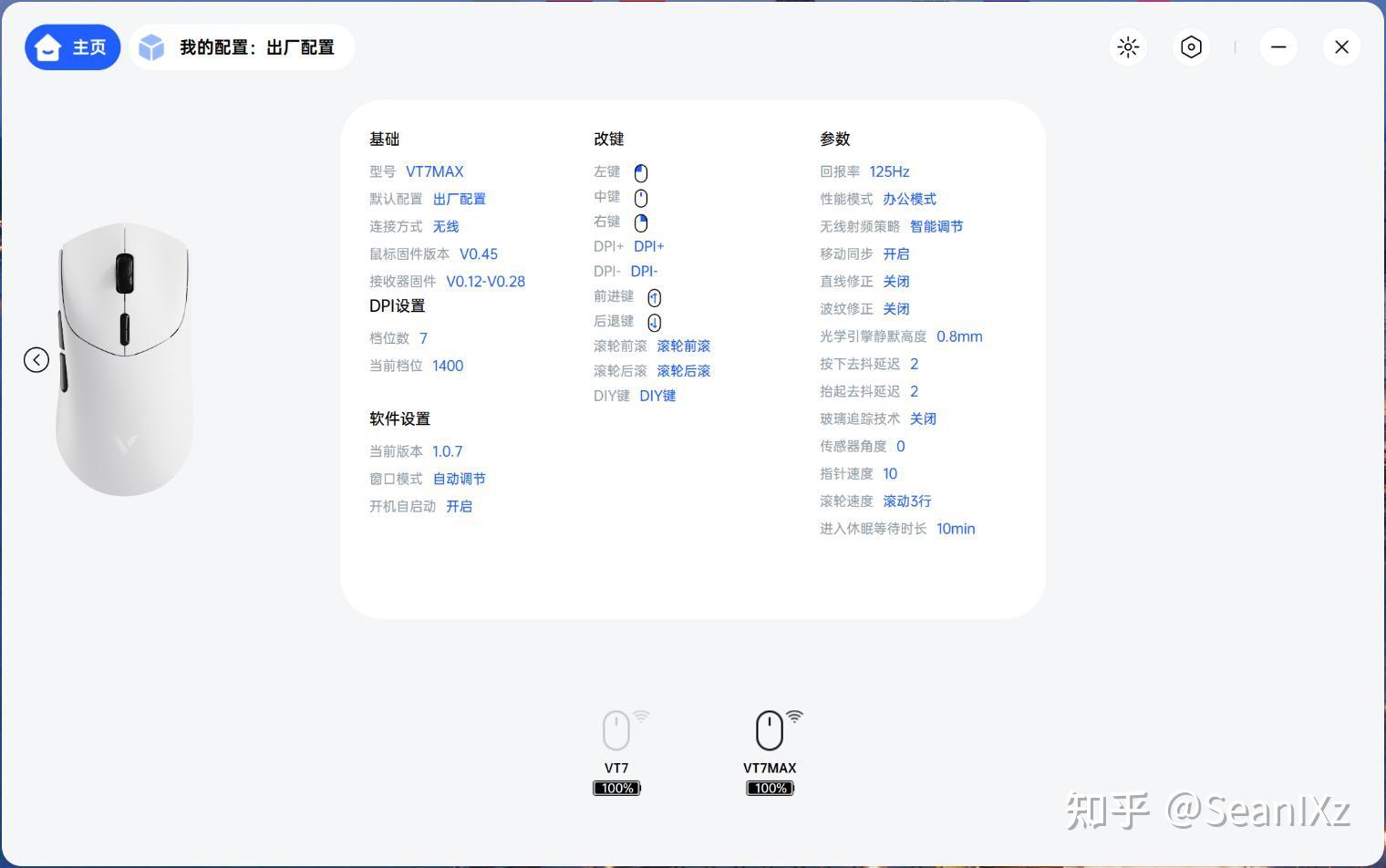
Task: Open the 性能模式 selector showing 办公模式
Action: (x=909, y=199)
